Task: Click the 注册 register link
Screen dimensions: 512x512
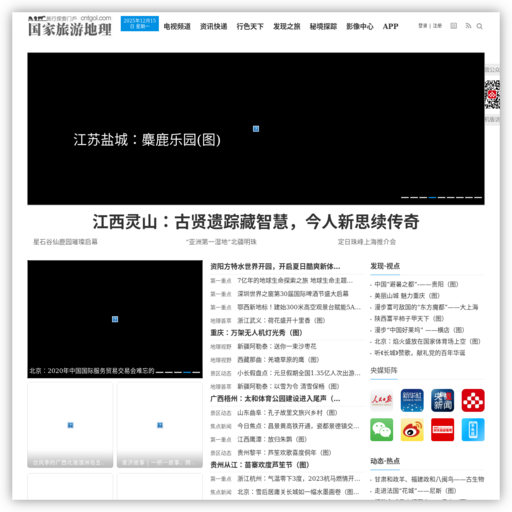Action: [437, 26]
